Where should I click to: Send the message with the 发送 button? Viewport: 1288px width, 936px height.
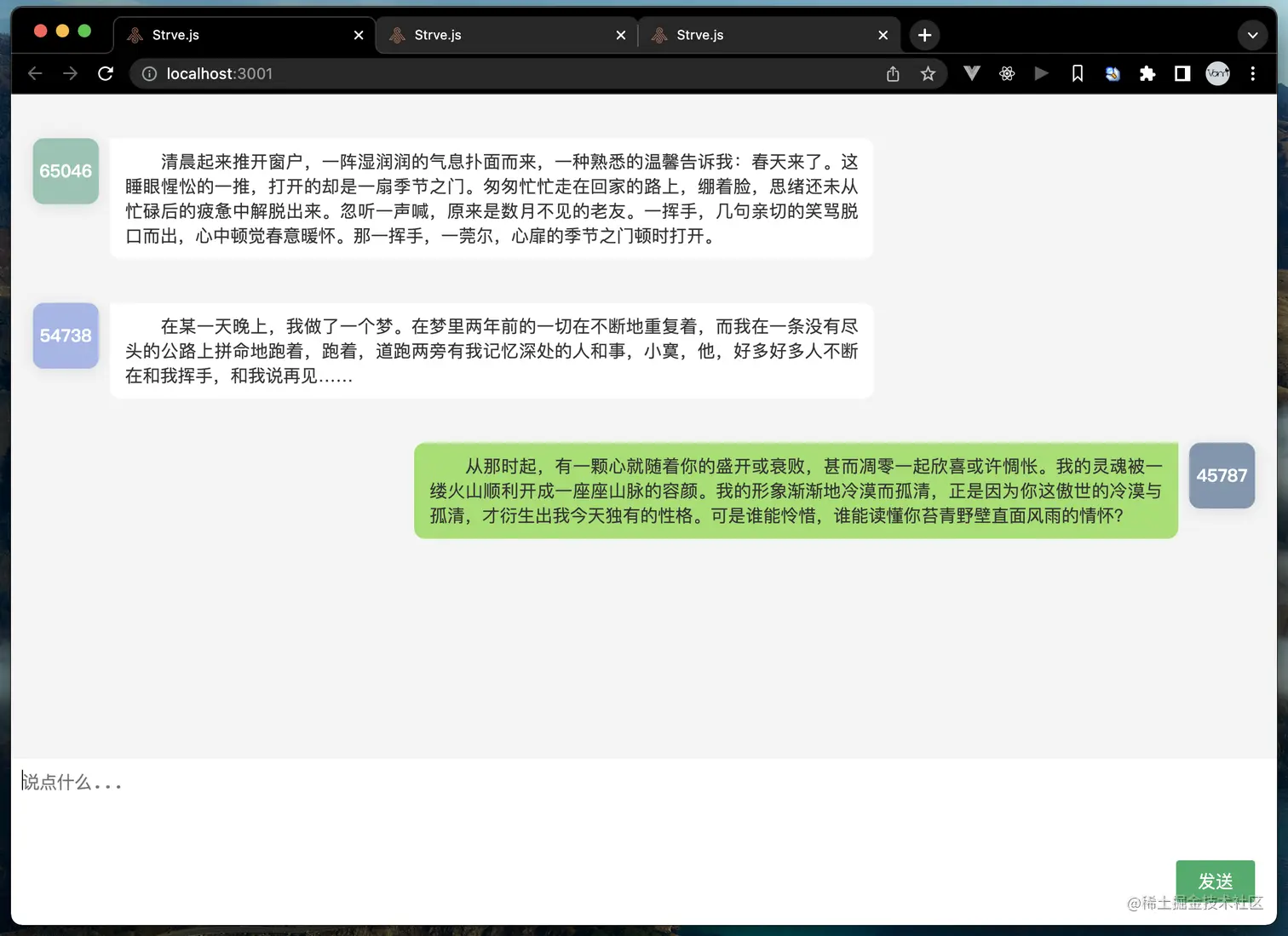[1216, 881]
